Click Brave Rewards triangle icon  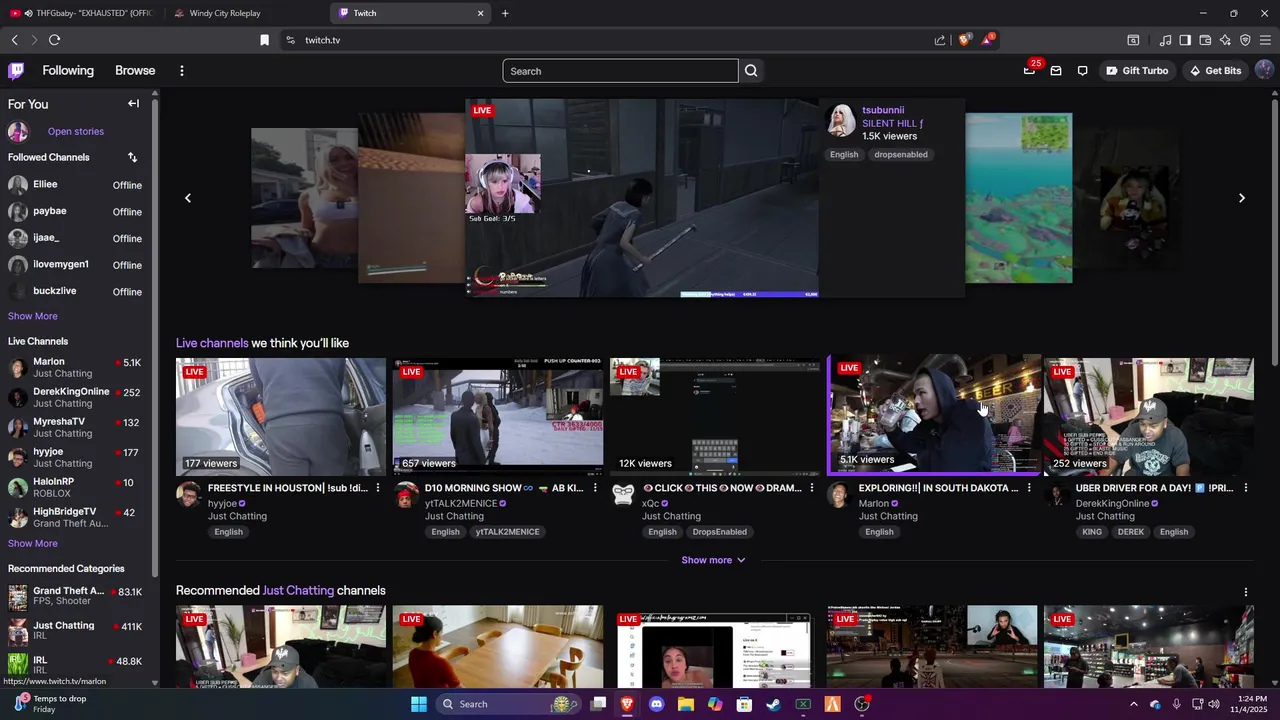(988, 40)
